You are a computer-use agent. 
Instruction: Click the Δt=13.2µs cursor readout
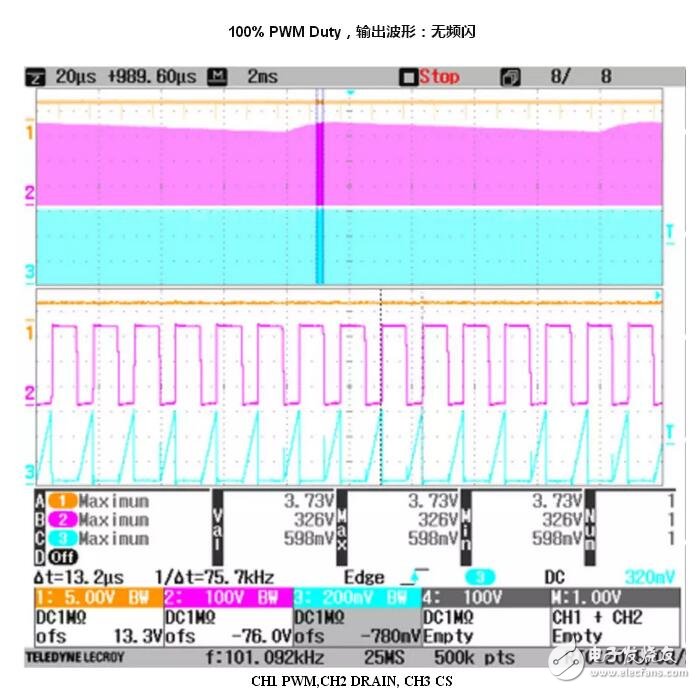coord(79,578)
